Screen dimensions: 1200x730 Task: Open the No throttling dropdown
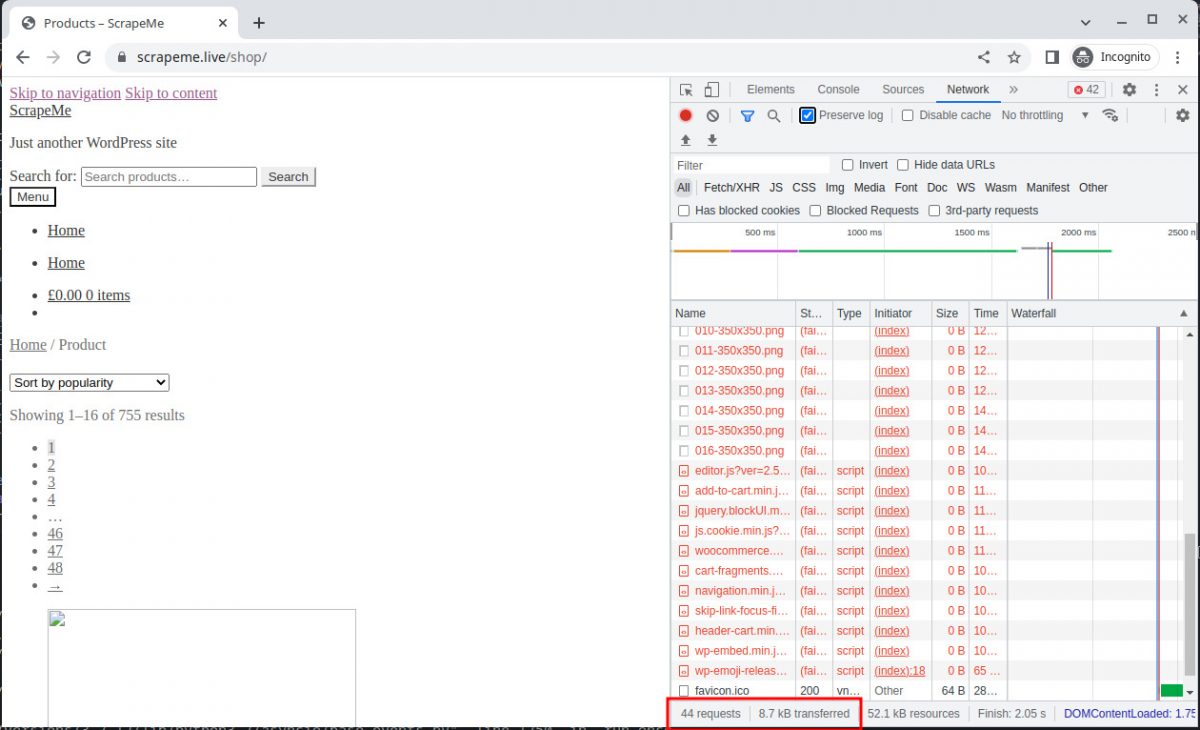1044,116
